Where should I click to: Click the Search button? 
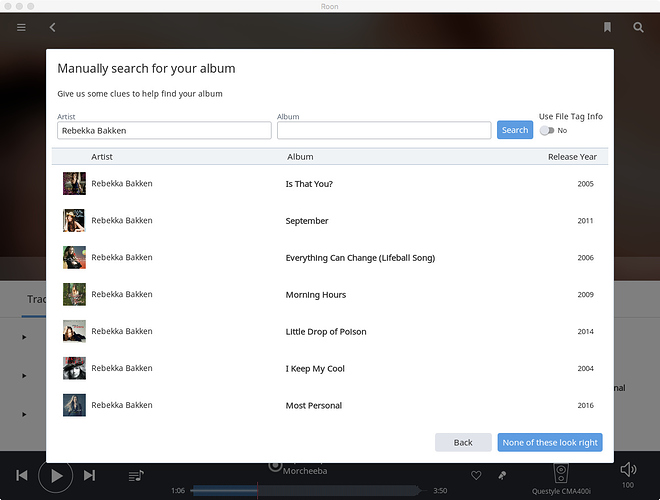click(515, 130)
